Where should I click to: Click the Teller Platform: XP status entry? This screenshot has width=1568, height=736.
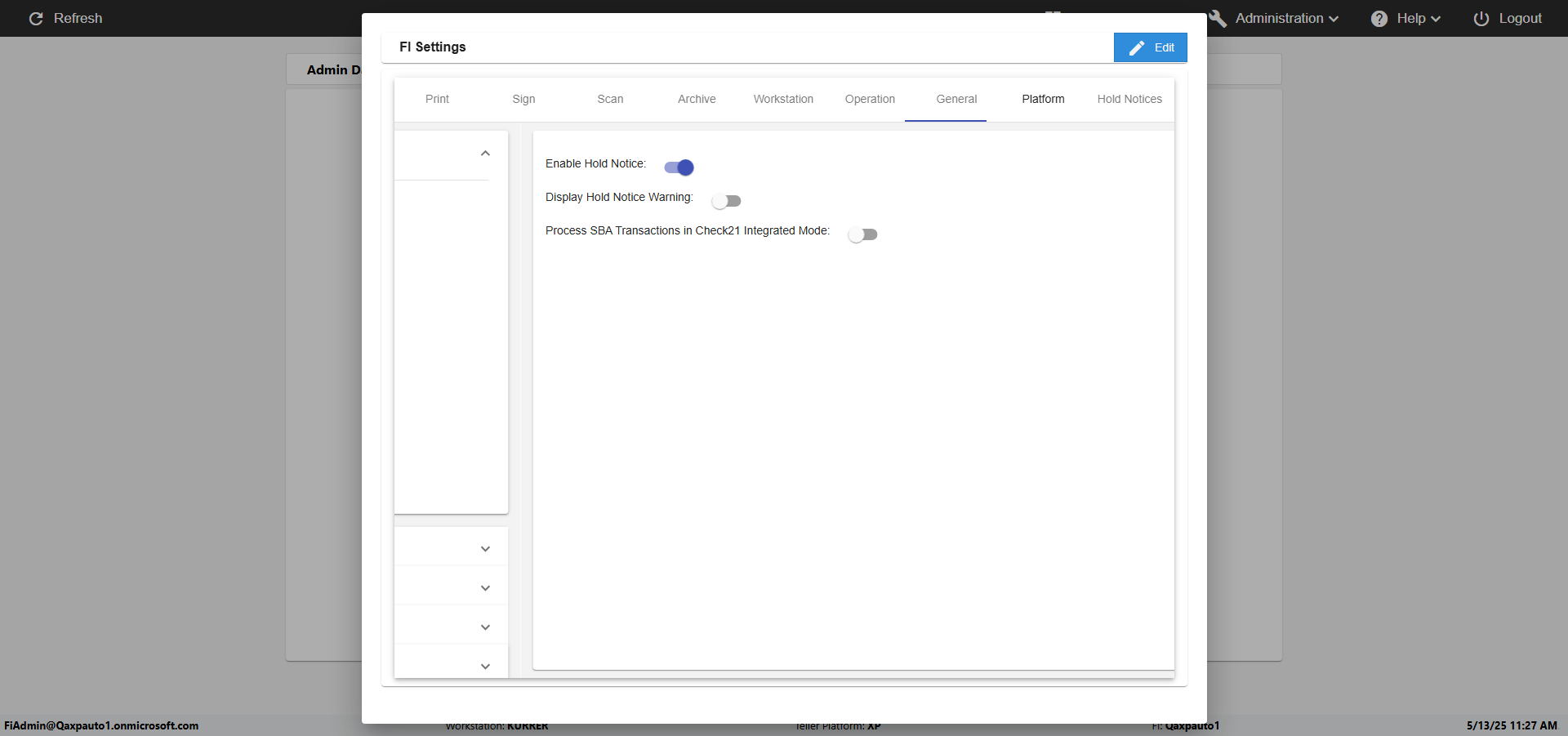click(x=838, y=726)
